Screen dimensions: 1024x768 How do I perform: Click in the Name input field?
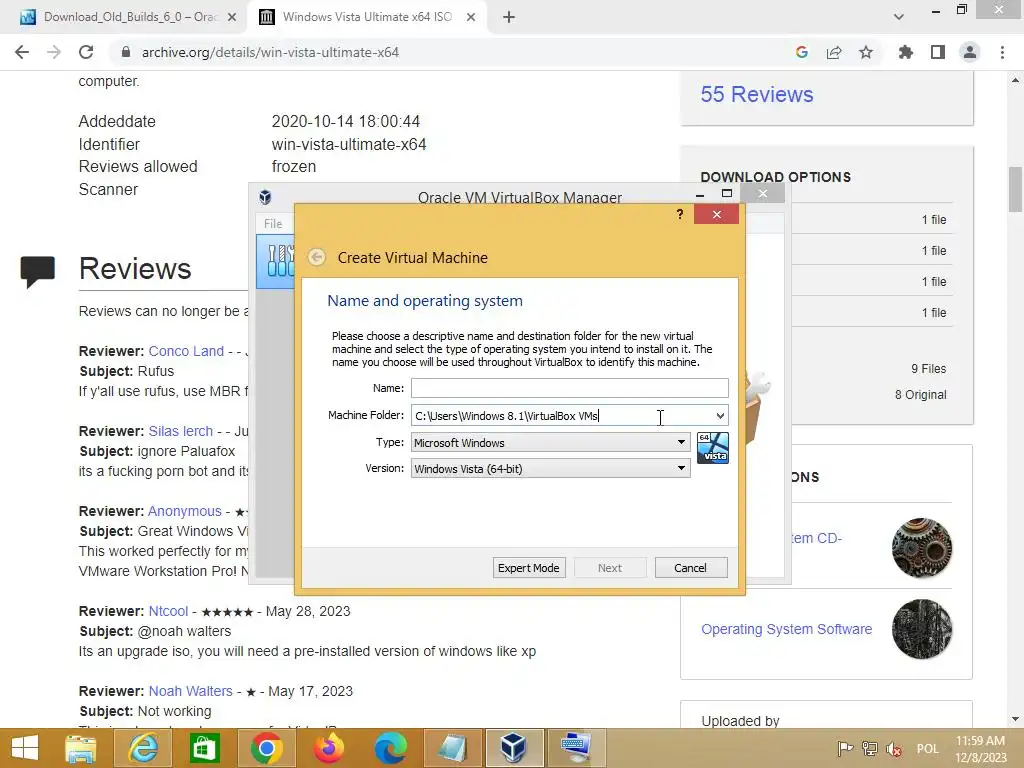[x=569, y=388]
